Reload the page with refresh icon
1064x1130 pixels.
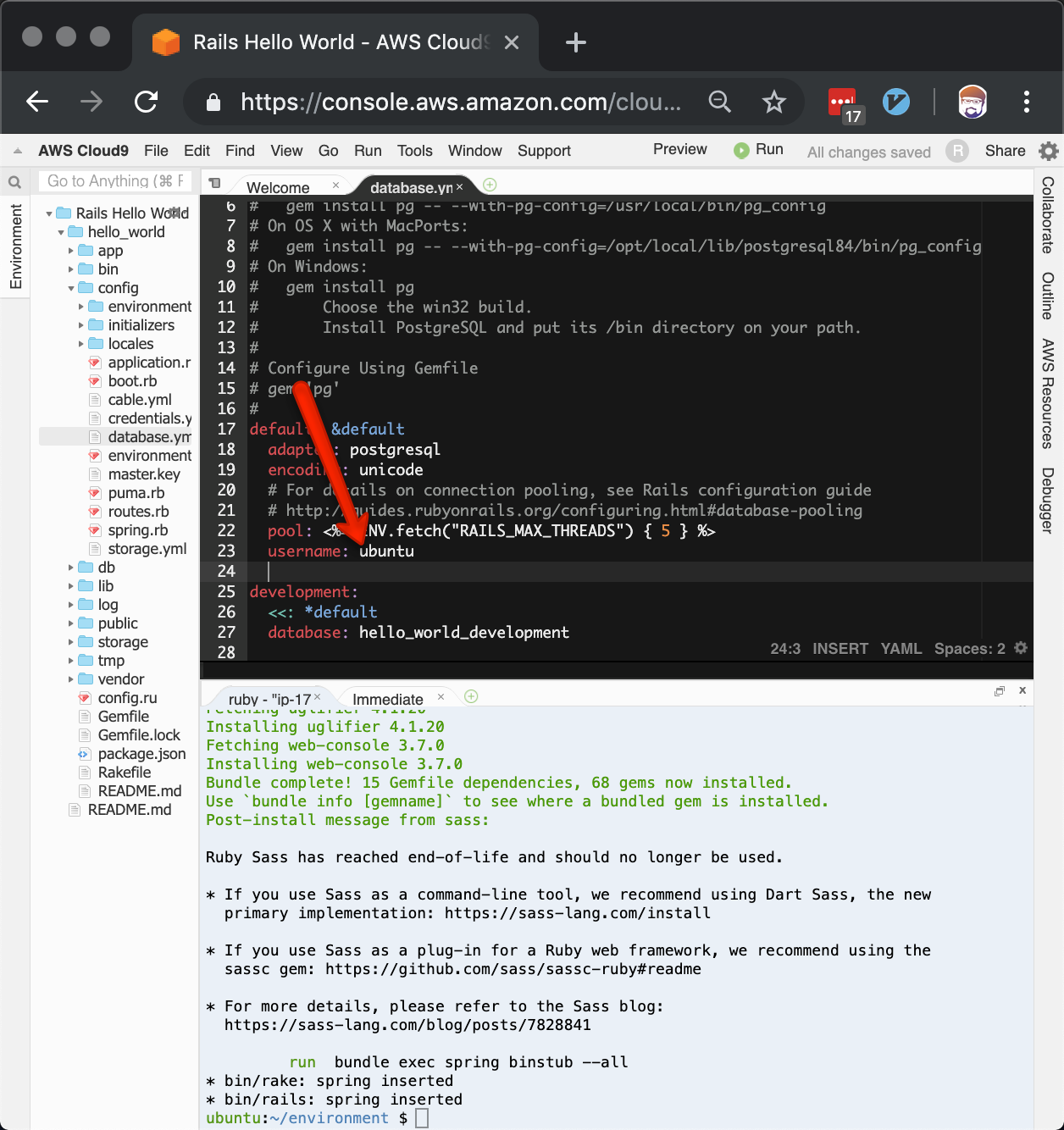(x=146, y=102)
